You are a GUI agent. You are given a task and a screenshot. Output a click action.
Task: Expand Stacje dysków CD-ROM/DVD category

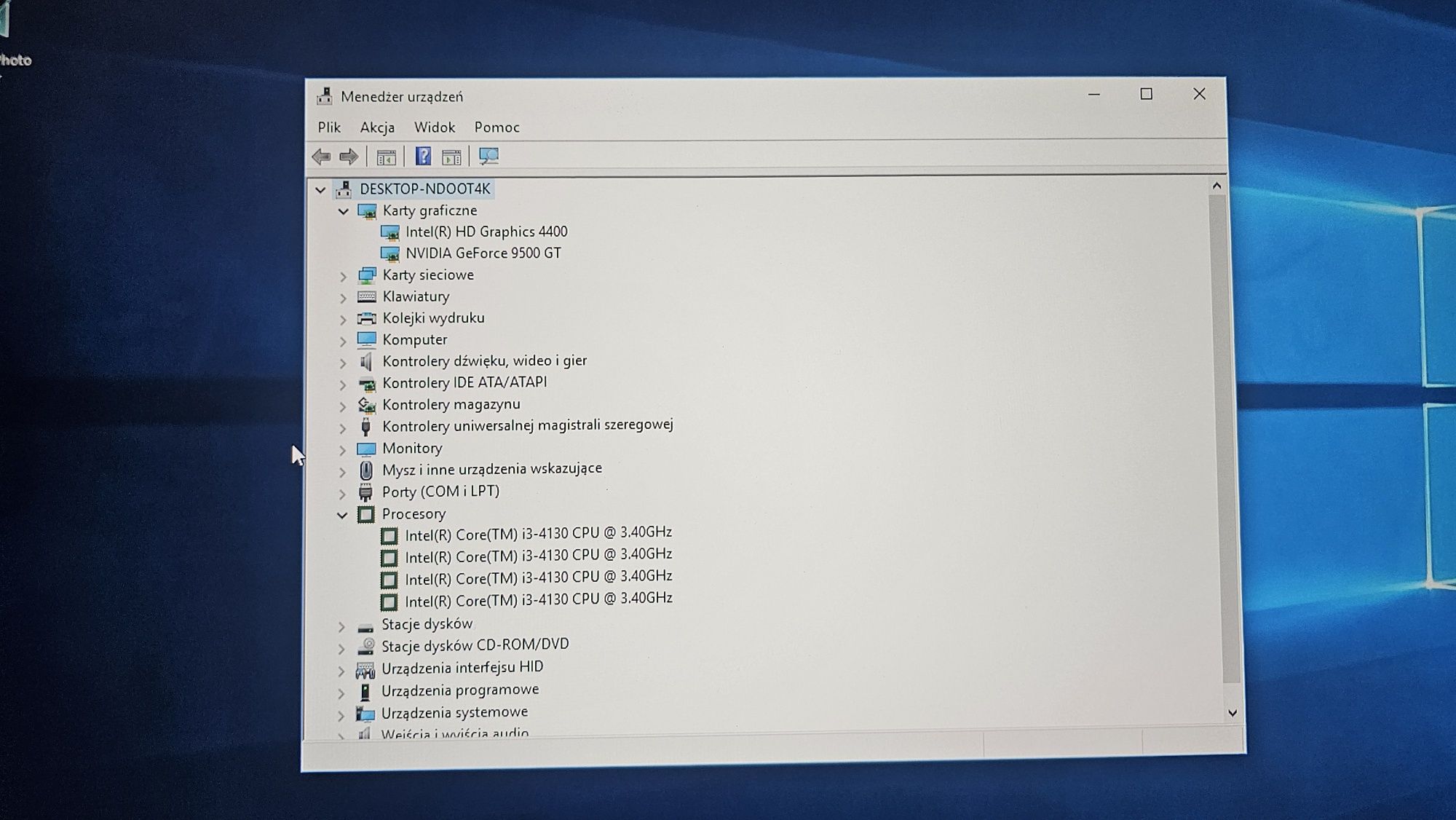[341, 648]
